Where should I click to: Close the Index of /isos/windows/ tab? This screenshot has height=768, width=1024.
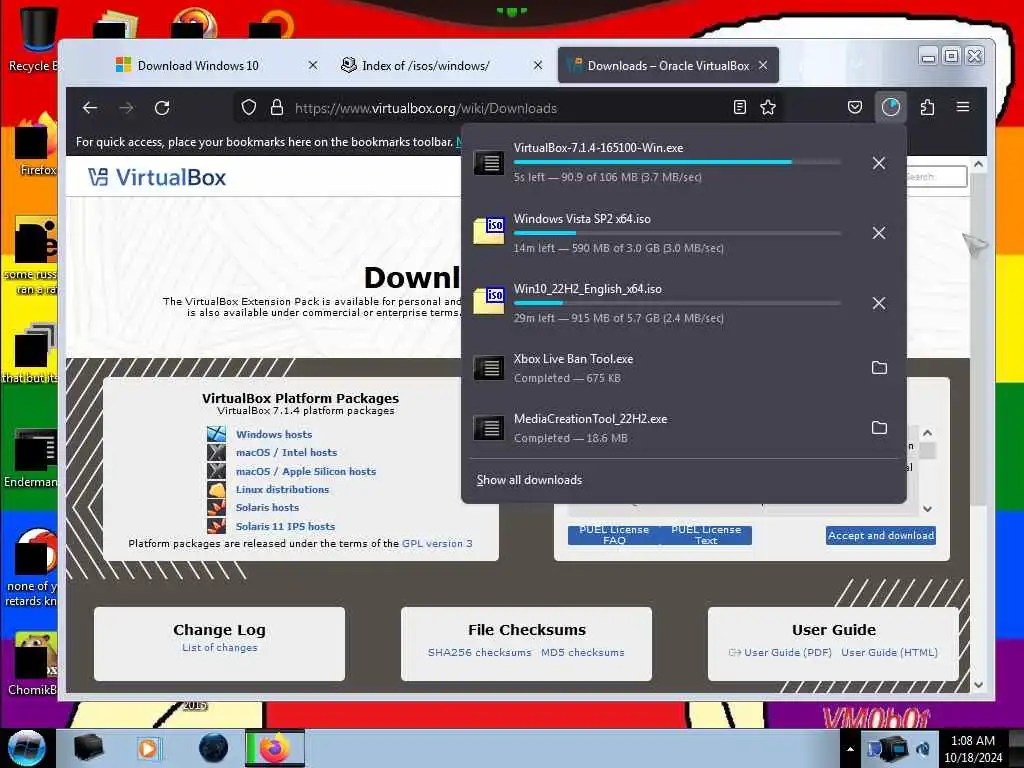point(537,65)
